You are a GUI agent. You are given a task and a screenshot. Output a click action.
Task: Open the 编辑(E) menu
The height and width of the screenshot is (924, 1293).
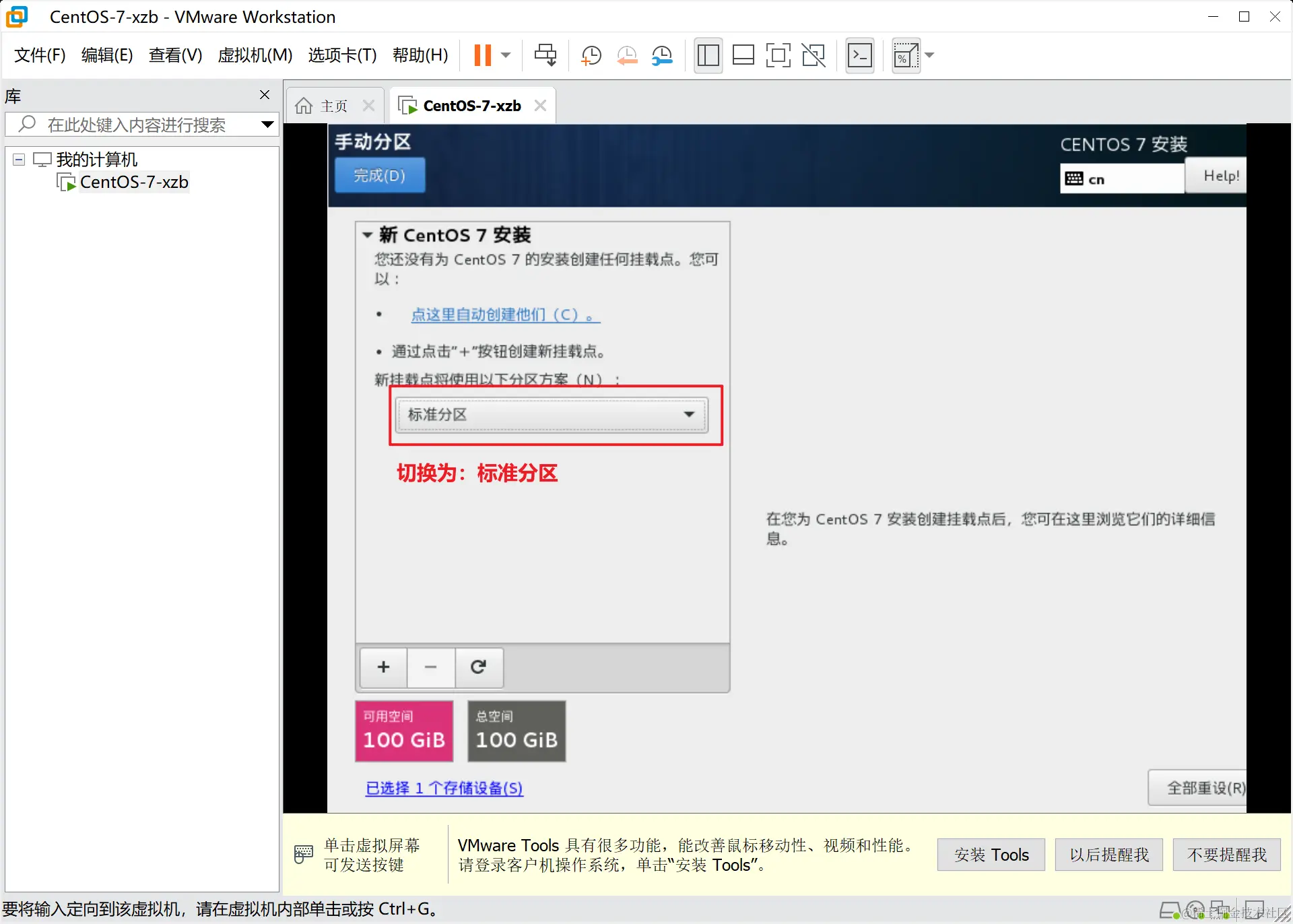point(107,55)
